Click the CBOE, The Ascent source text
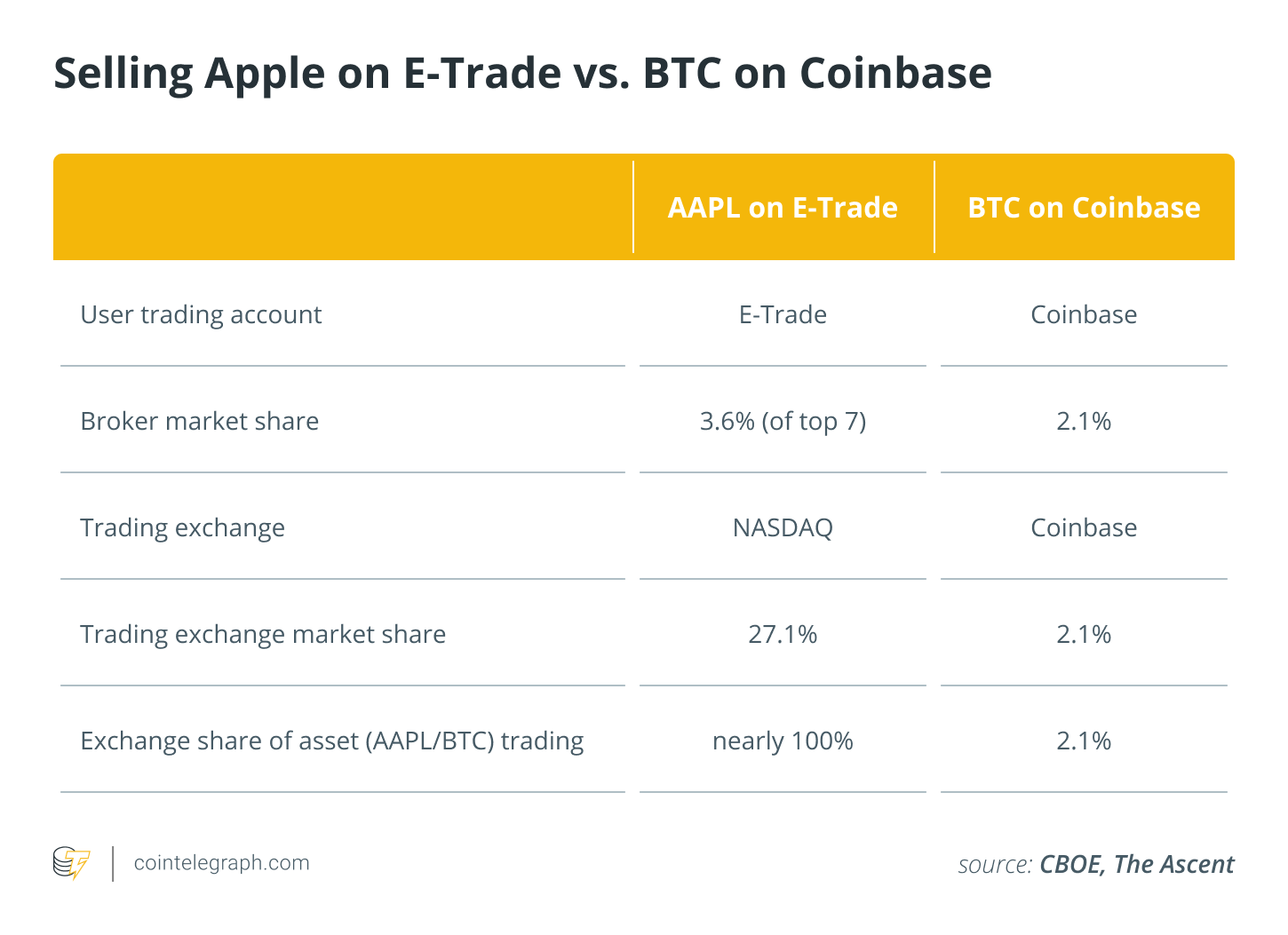 (x=1137, y=864)
